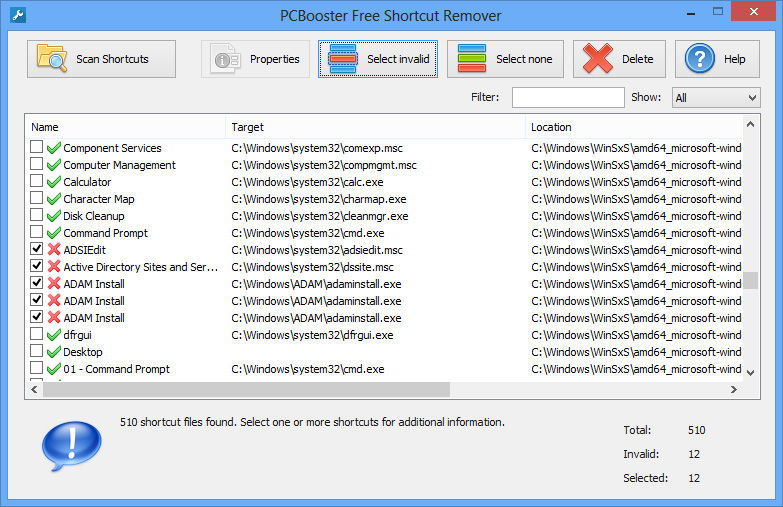The image size is (783, 507).
Task: Select target C:\Windows\system32\cleanmgr.exe
Action: click(320, 216)
